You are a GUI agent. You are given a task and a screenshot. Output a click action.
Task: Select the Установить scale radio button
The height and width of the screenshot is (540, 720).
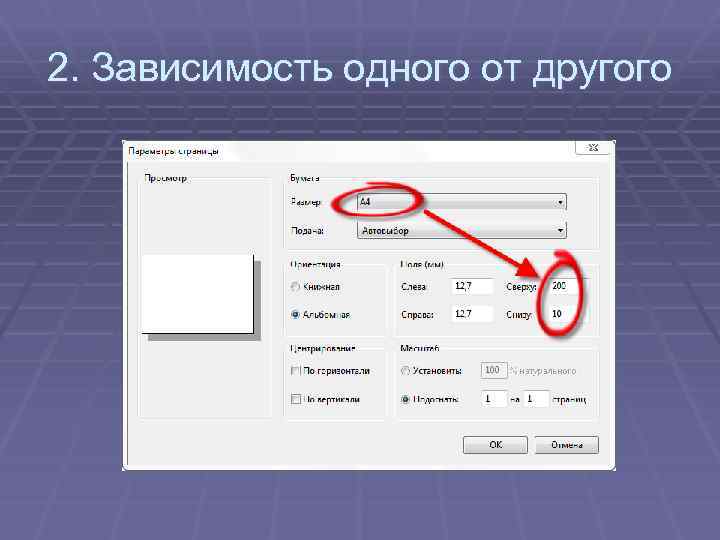(405, 371)
